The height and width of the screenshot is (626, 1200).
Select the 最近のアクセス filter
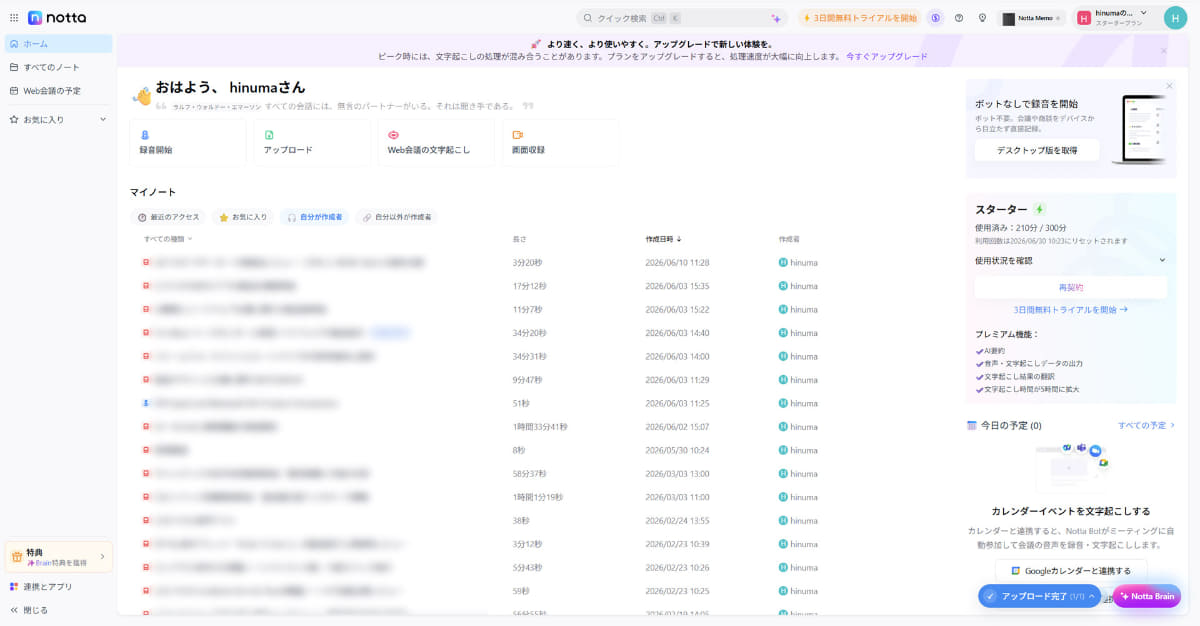[169, 217]
